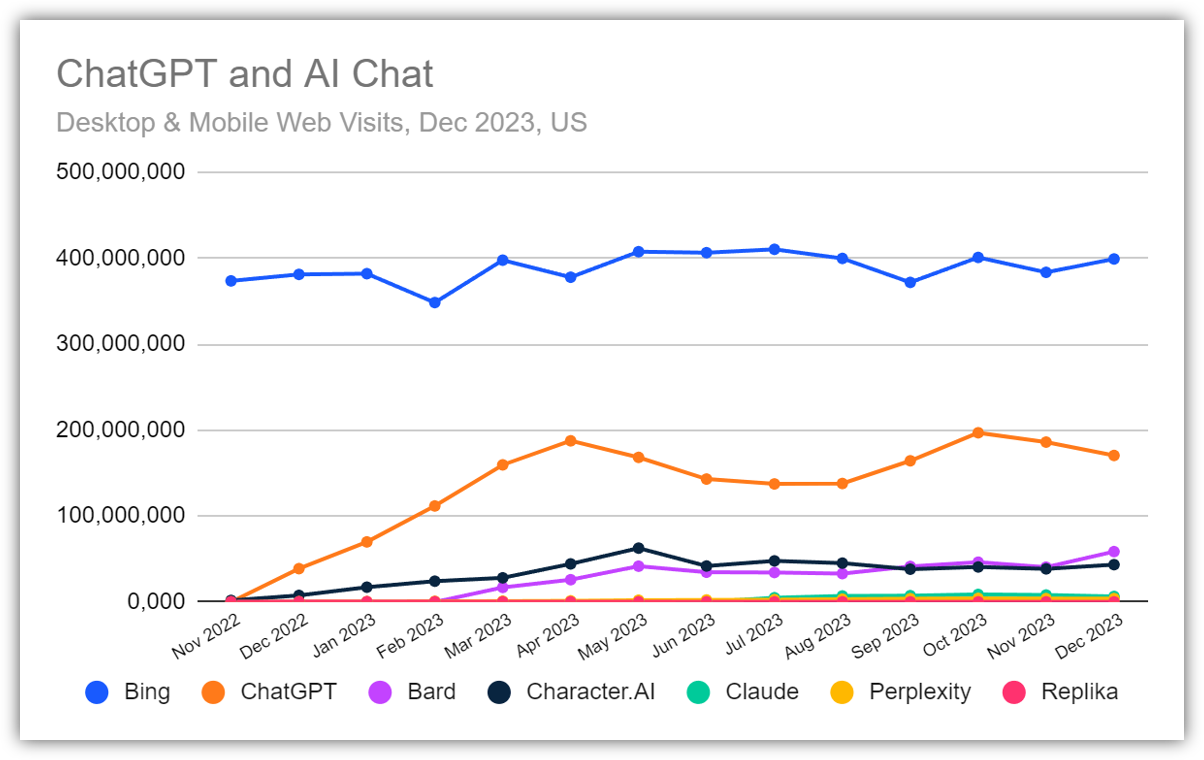Click Character.AI's data point at May 2023

(x=639, y=548)
